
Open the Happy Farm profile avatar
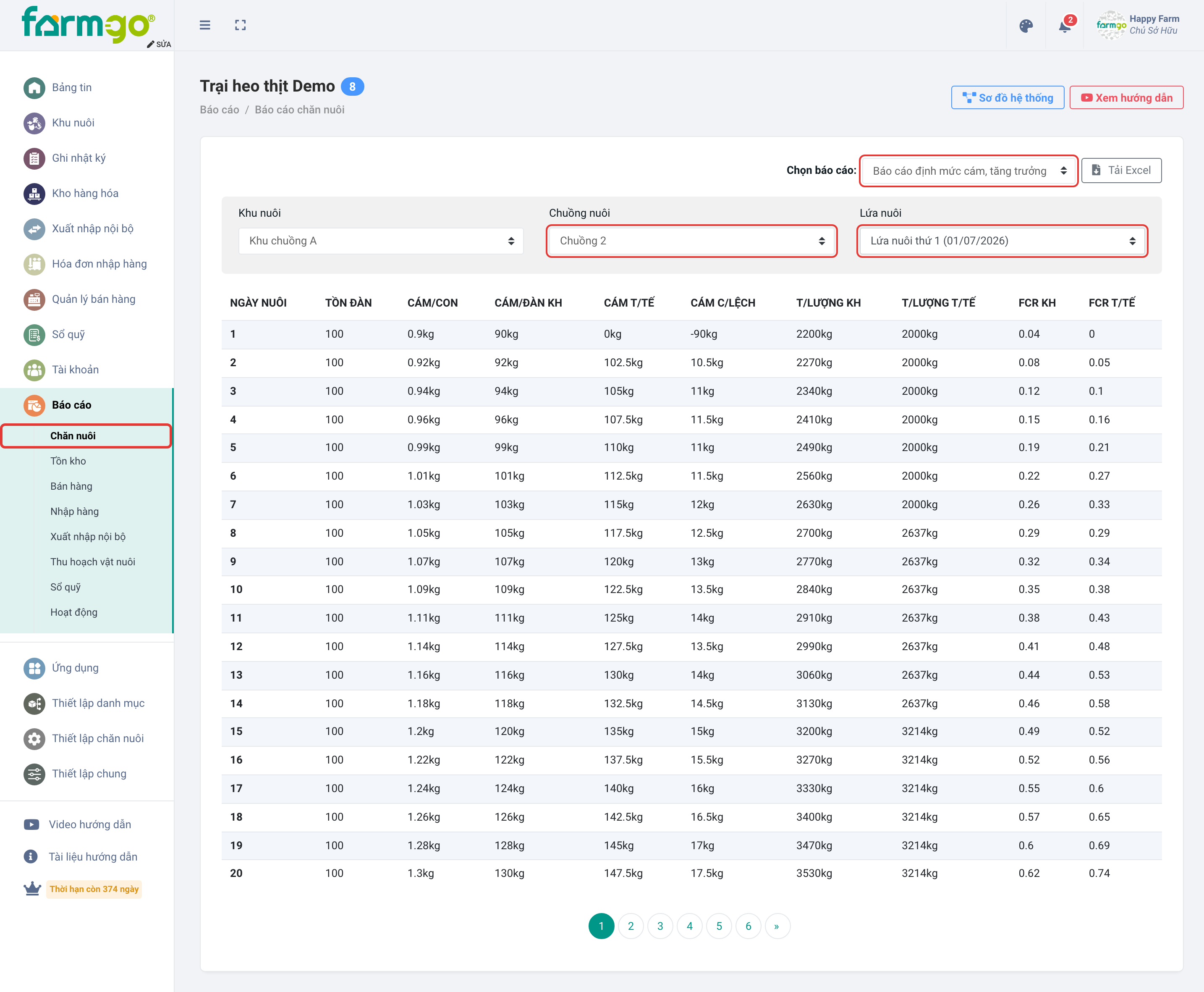1110,25
